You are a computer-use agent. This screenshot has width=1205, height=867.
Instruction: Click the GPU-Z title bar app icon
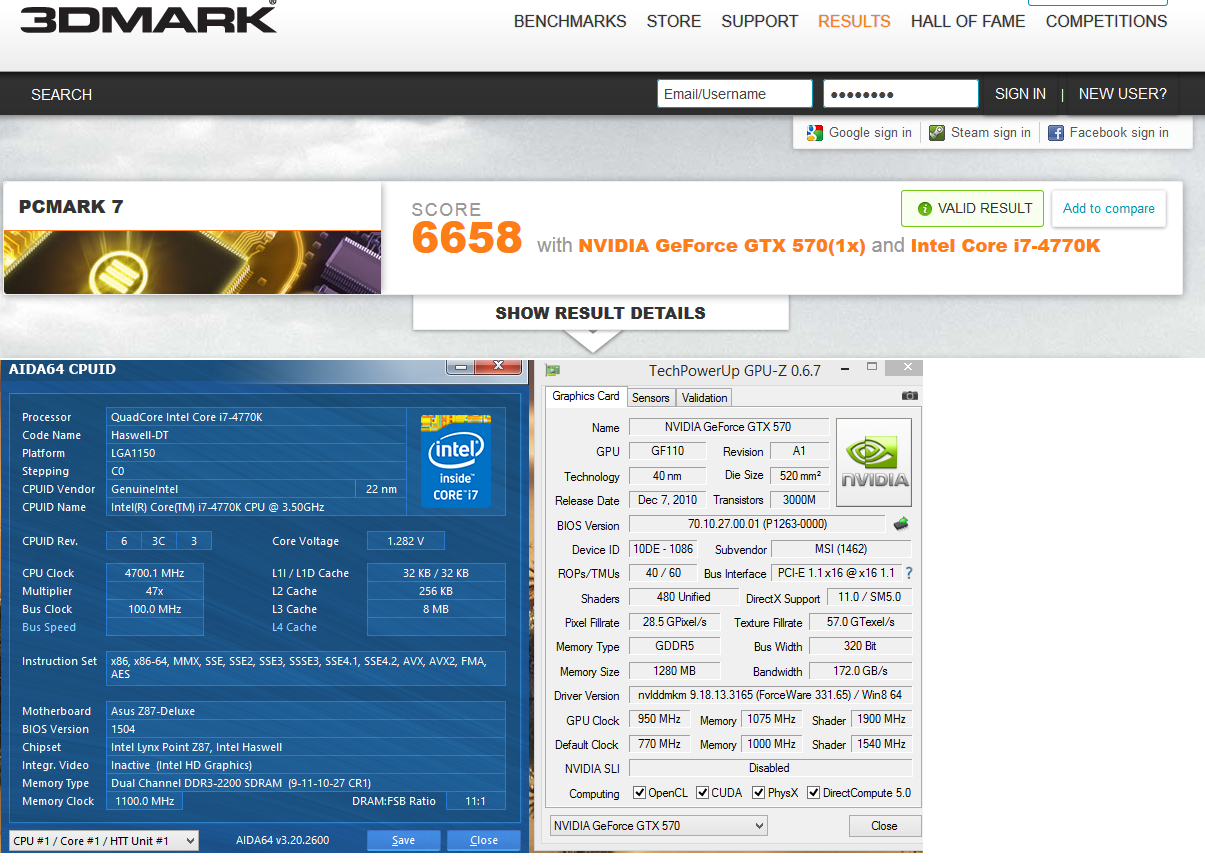[553, 371]
